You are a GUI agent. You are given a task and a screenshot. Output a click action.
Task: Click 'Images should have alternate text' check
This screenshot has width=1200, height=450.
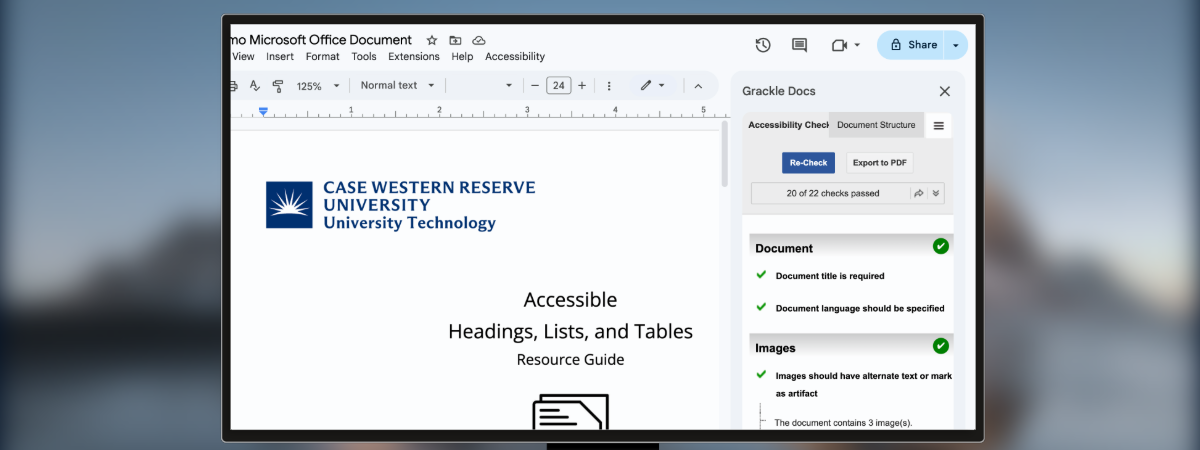click(x=864, y=384)
